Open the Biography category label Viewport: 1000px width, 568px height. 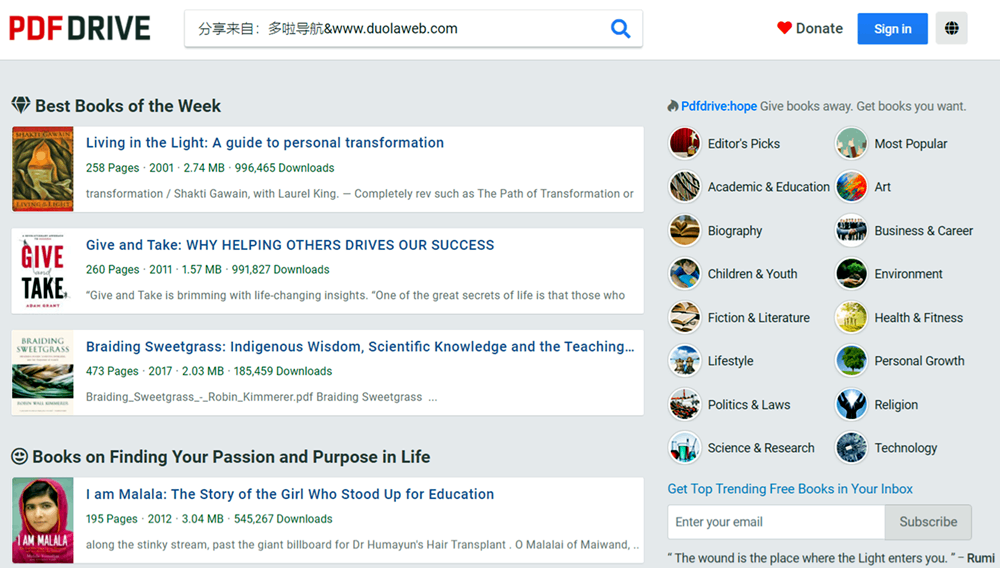(735, 231)
